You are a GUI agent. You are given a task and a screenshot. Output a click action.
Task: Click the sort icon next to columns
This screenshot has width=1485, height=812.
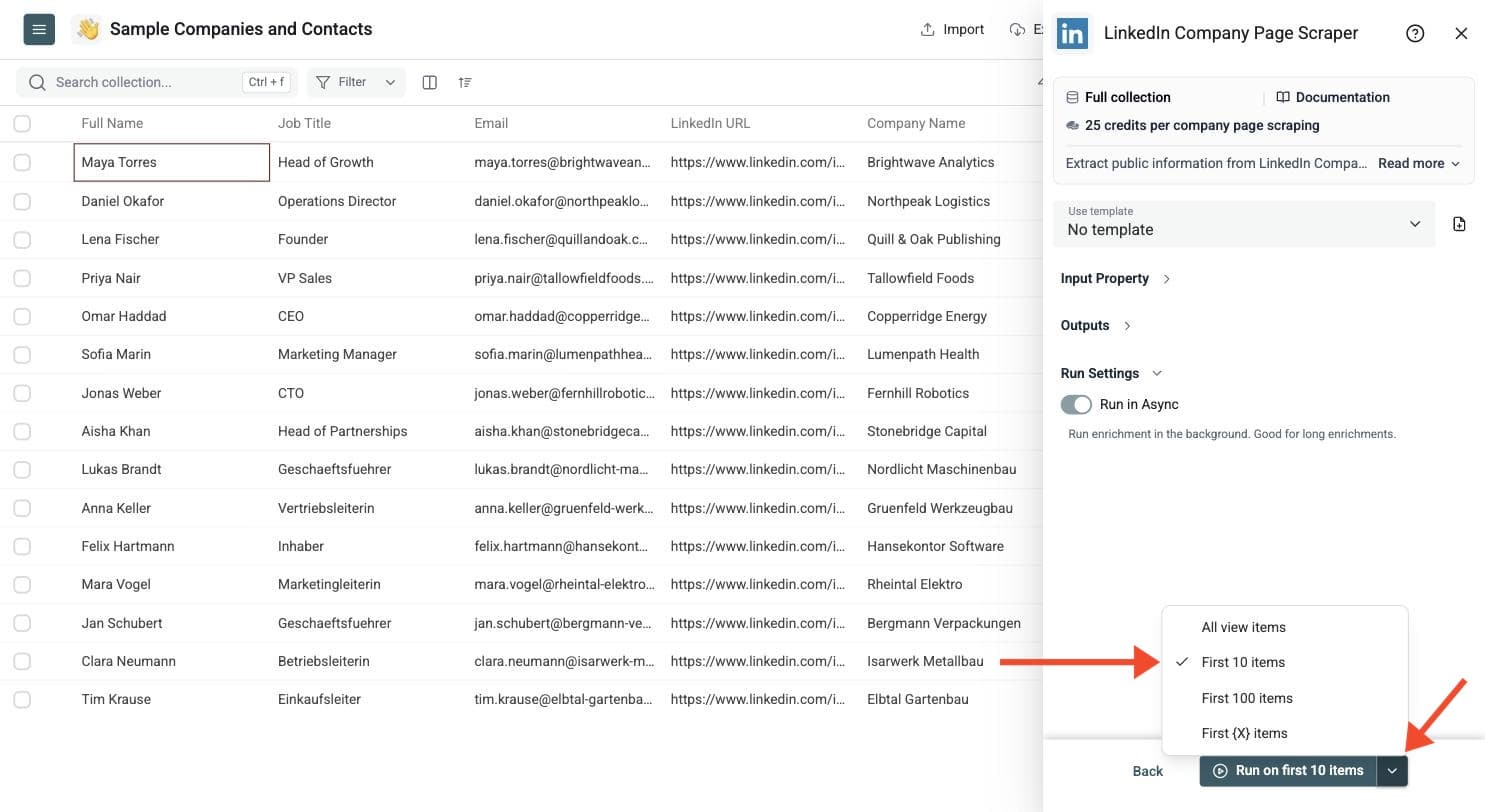[465, 82]
